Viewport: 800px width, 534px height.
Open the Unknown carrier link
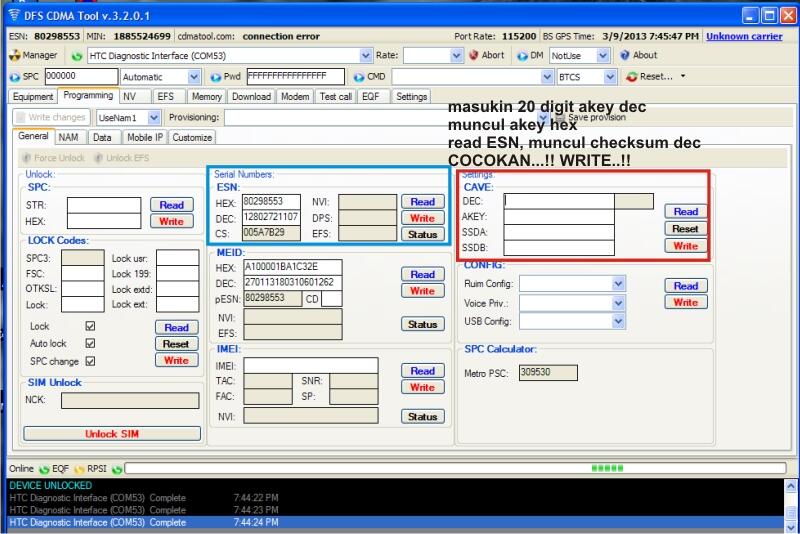point(744,36)
